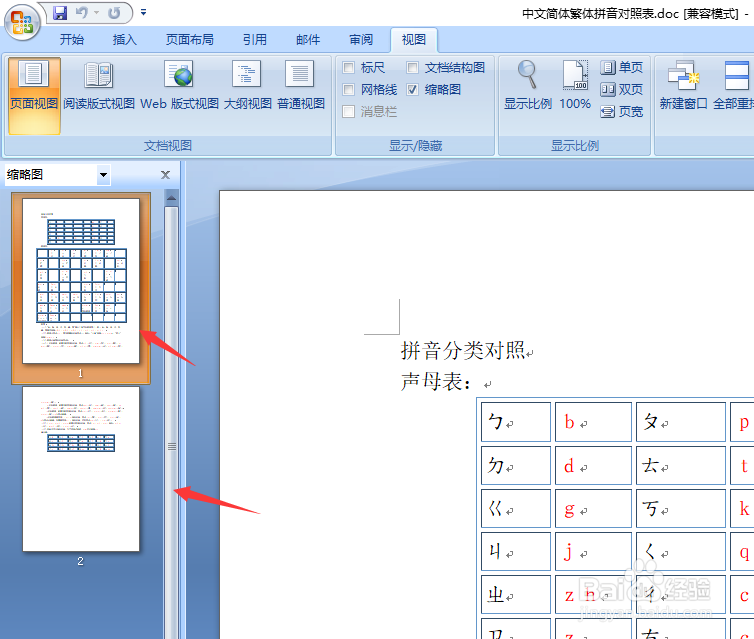Screen dimensions: 754x639
Task: Select single page (单页) zoom
Action: [621, 67]
